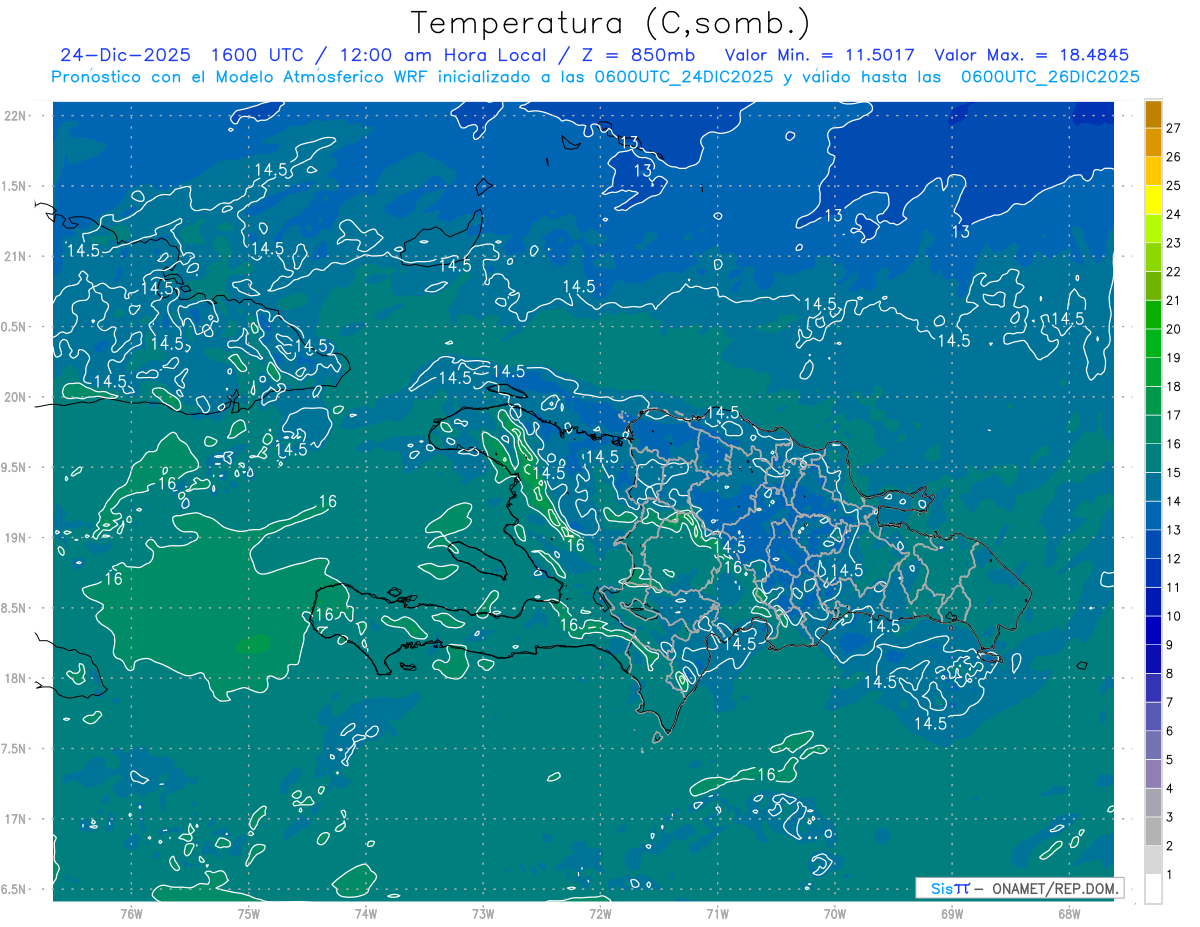This screenshot has width=1200, height=927.
Task: Pick the teal colorbar swatch between 15 and 16
Action: pyautogui.click(x=1153, y=458)
